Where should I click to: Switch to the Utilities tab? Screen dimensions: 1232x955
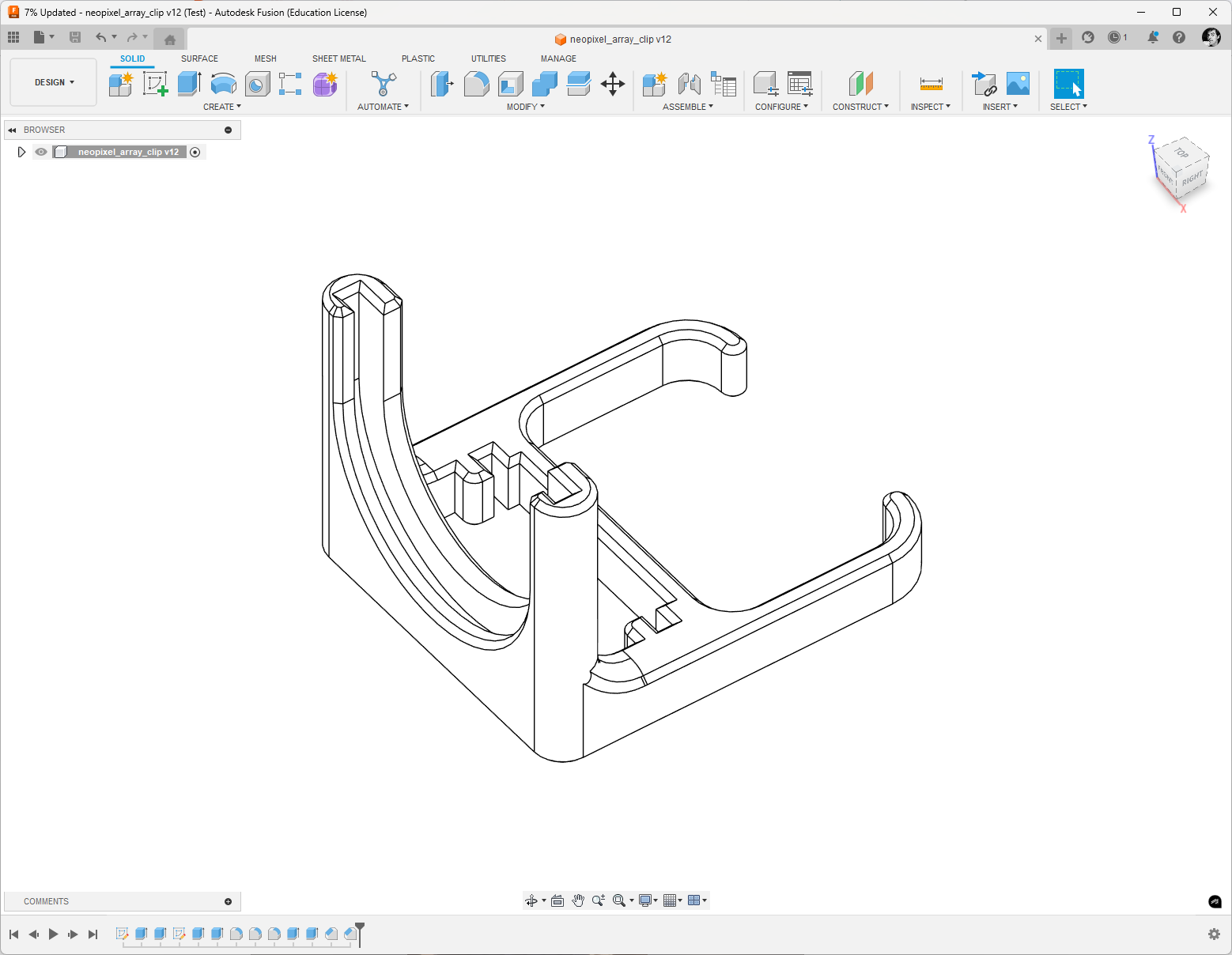pyautogui.click(x=489, y=59)
